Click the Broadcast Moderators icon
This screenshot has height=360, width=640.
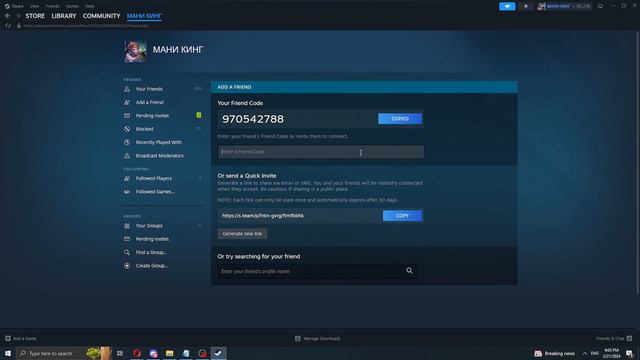(x=127, y=156)
